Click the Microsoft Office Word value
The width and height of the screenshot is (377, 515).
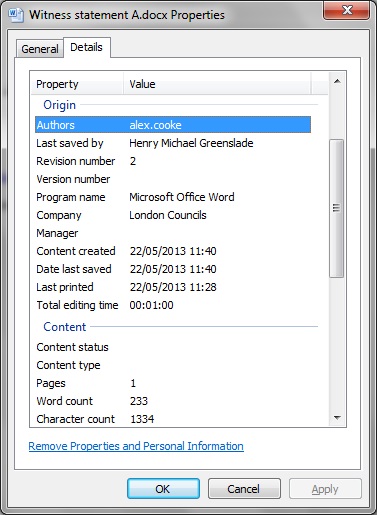pos(182,197)
